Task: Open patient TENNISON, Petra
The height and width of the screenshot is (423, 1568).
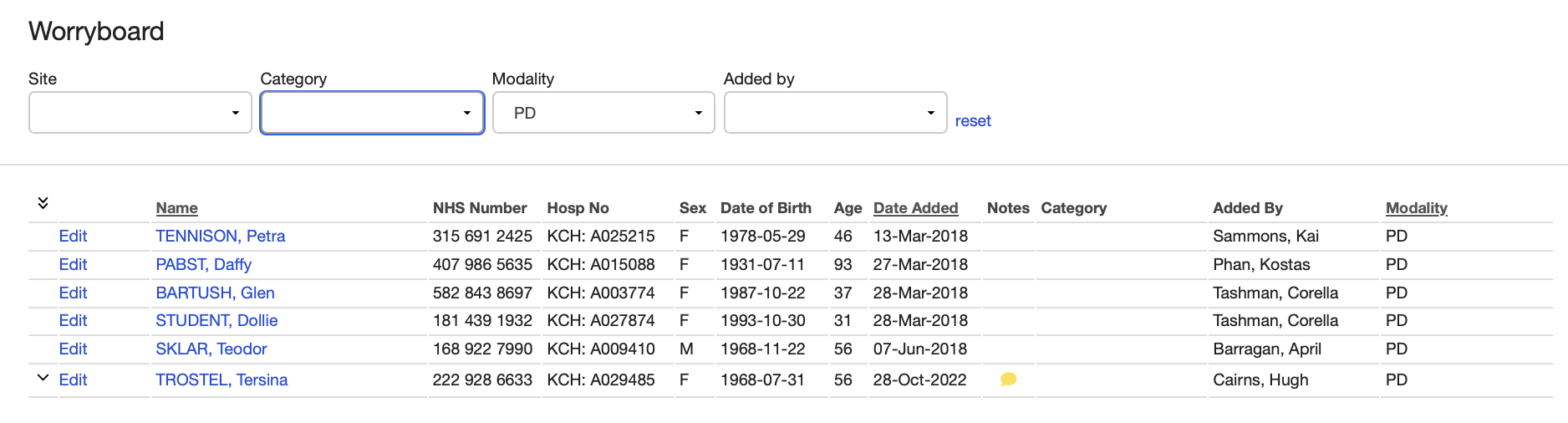Action: coord(220,237)
